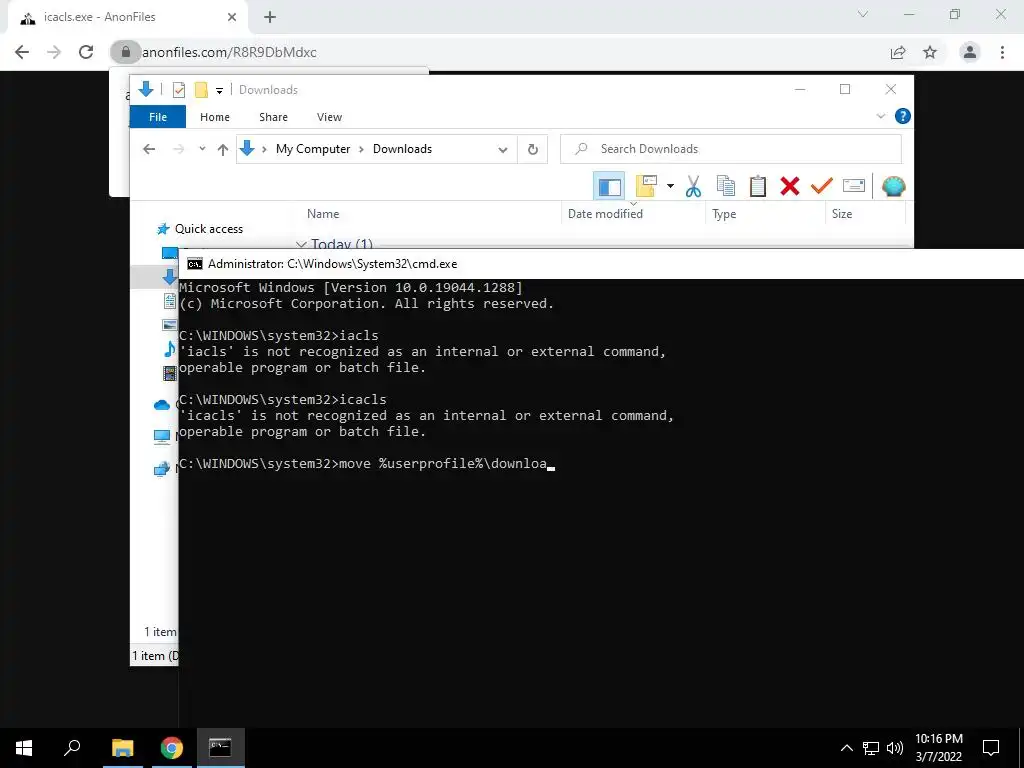Select the Videos film icon in navigation pane
This screenshot has height=768, width=1024.
[170, 374]
